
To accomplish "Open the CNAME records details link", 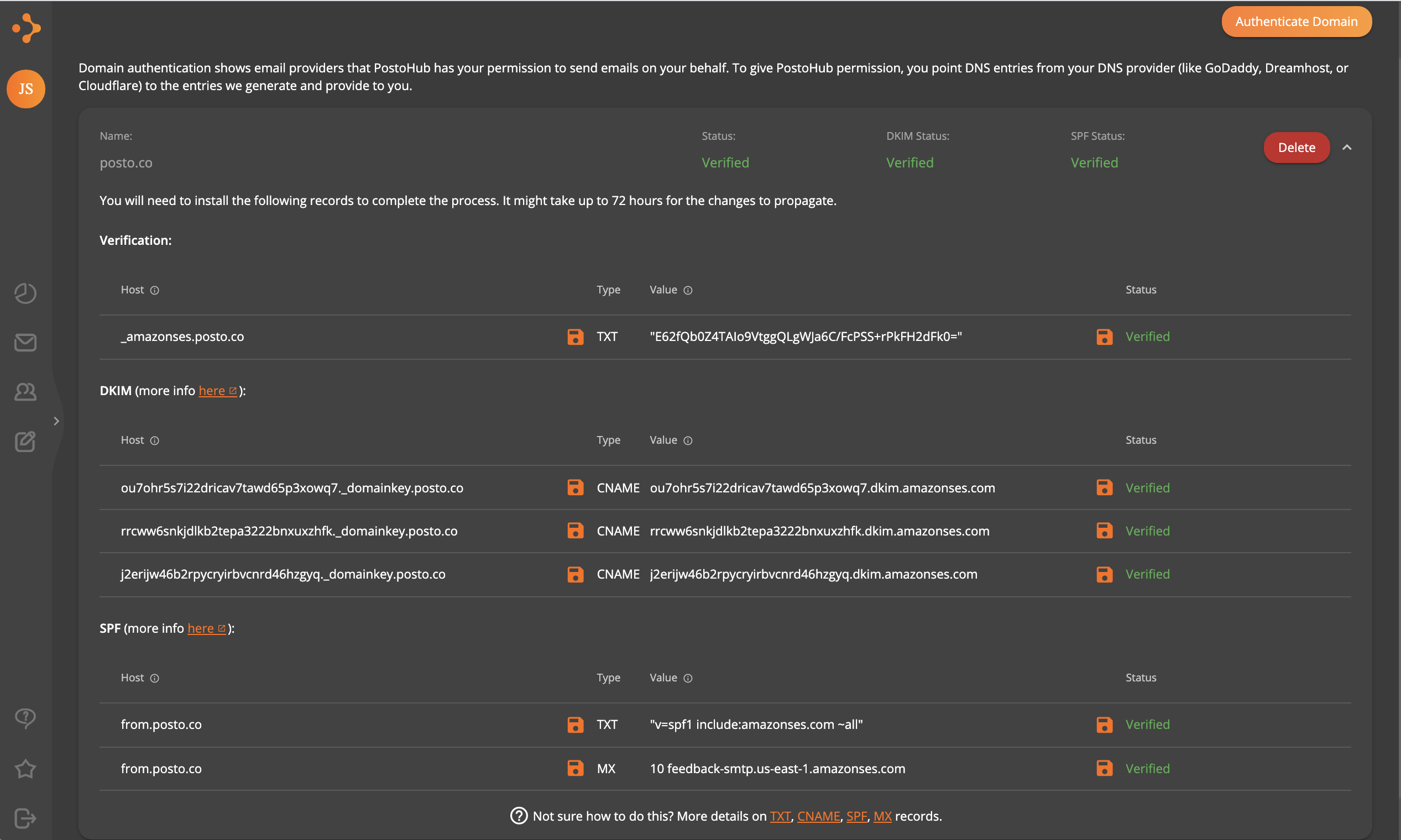I will point(818,816).
